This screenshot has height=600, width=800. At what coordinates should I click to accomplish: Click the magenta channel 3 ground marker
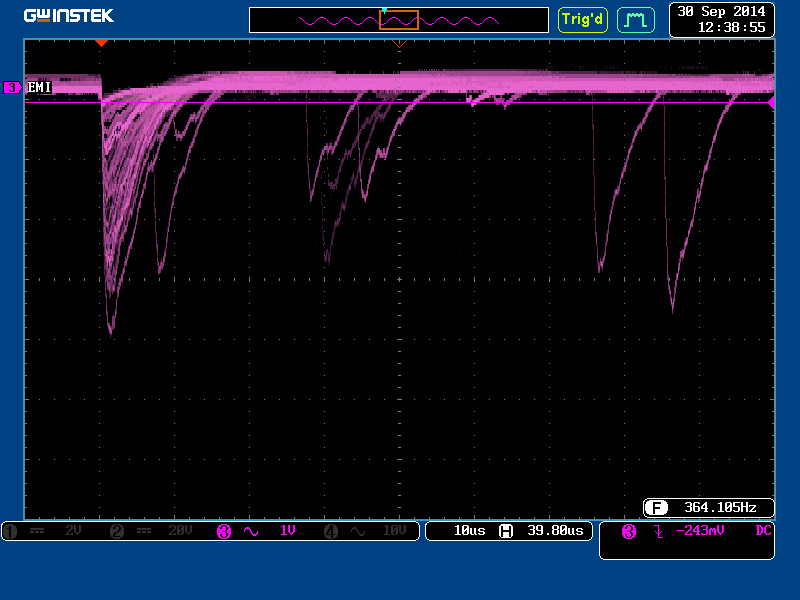point(12,88)
